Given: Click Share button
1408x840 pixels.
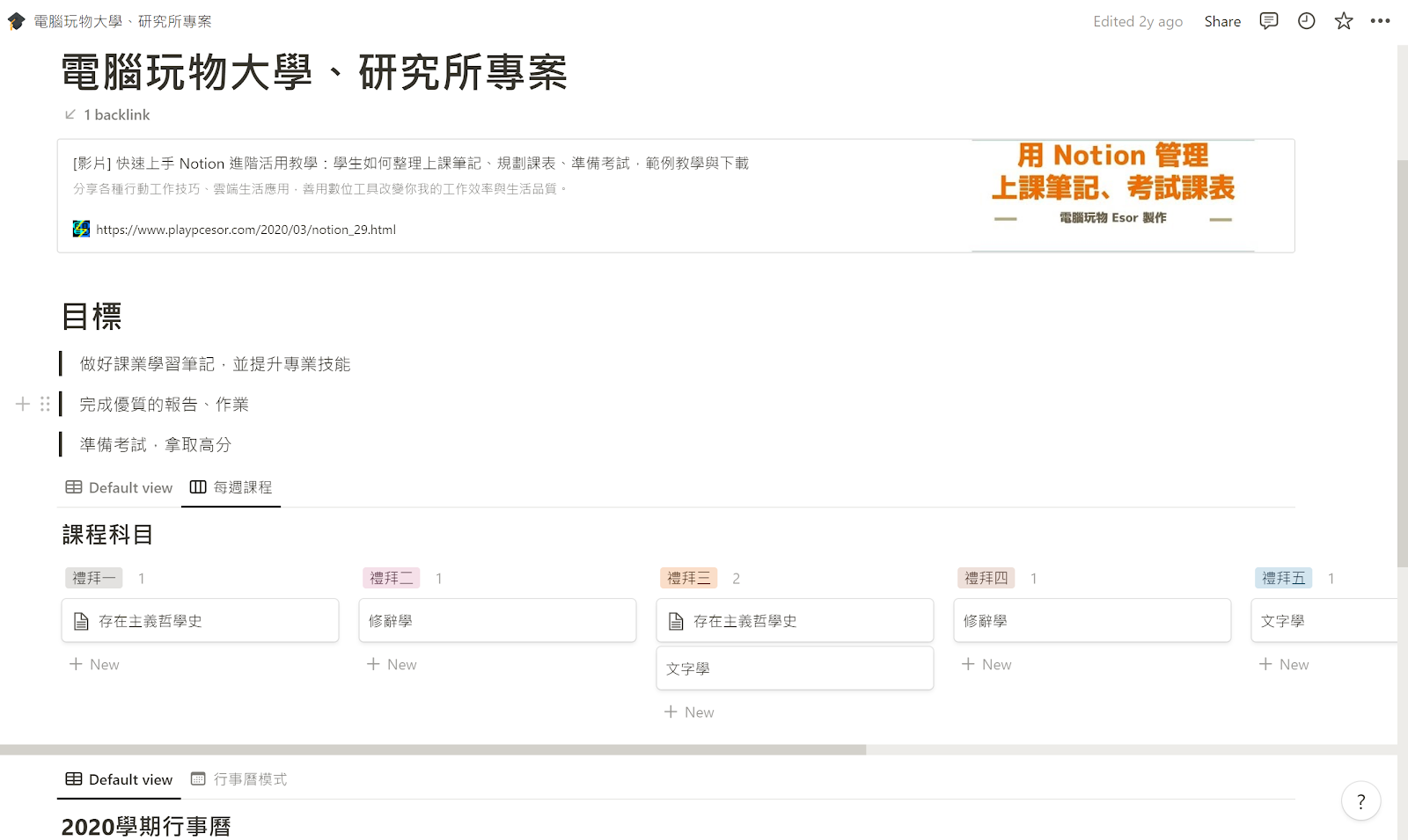Looking at the screenshot, I should 1222,21.
